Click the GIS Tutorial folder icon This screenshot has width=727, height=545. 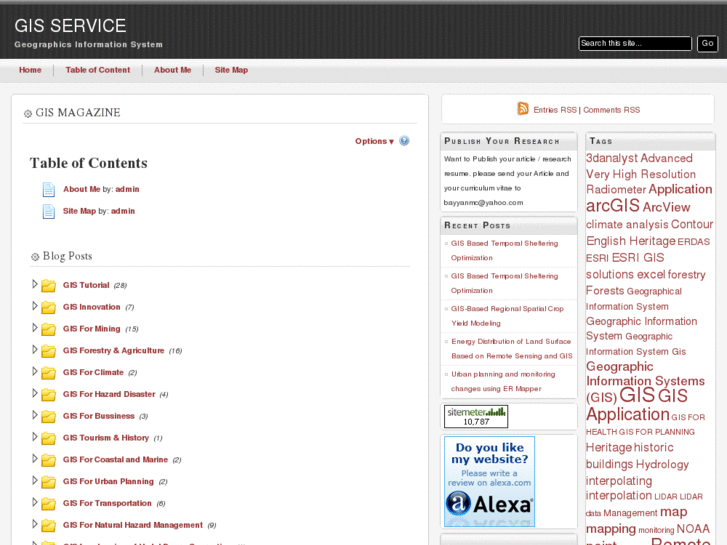[48, 285]
